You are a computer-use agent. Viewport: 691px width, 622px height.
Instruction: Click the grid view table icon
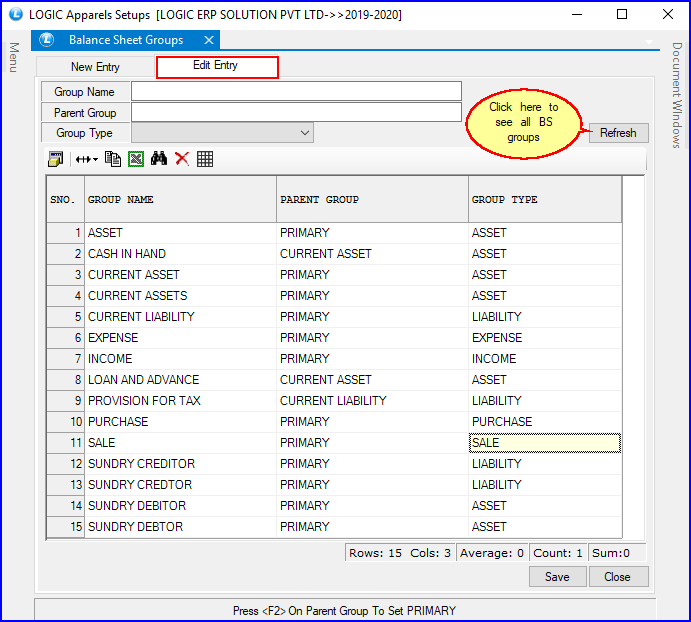click(x=205, y=159)
